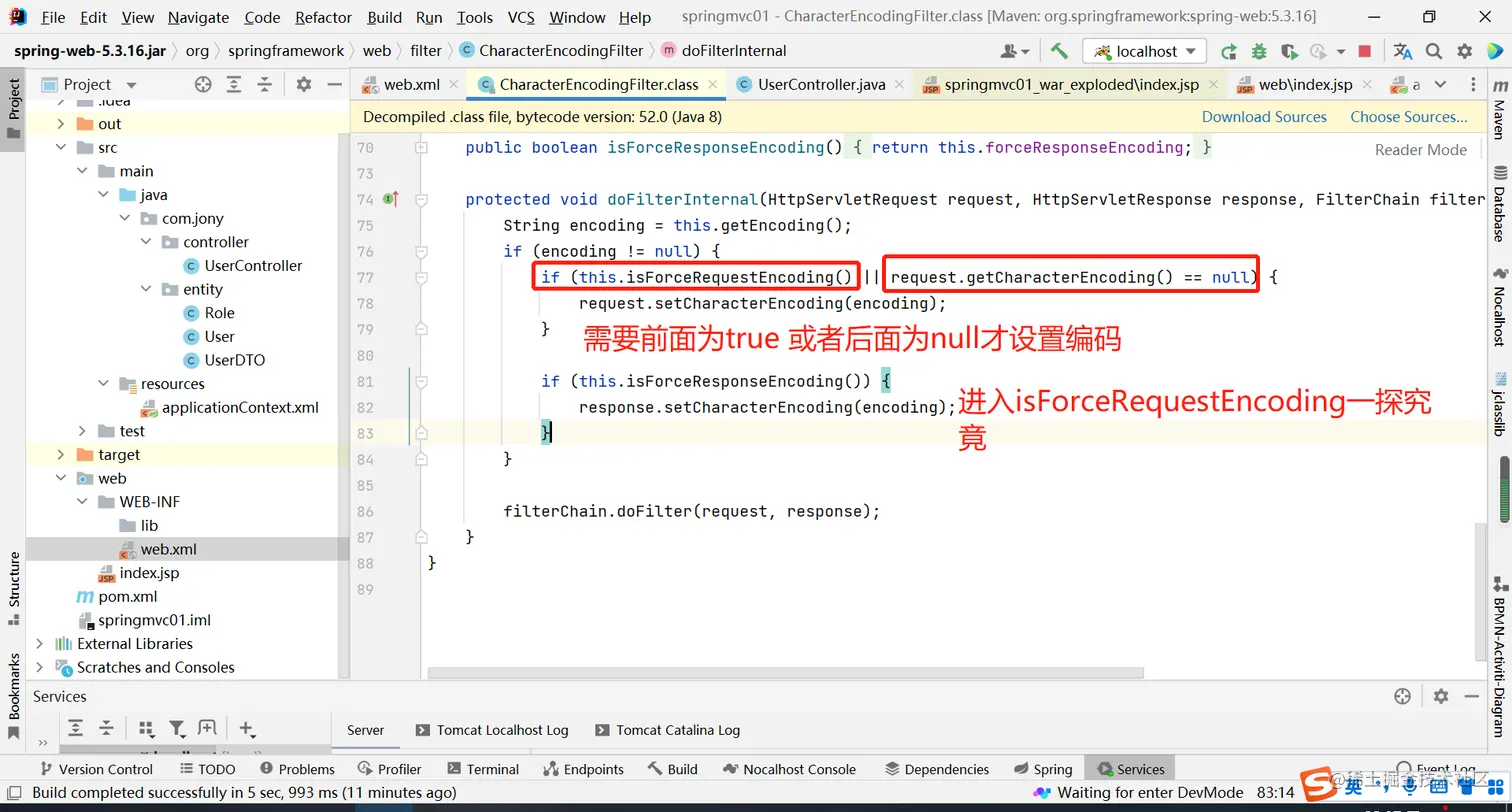Add a service with the plus icon
1512x812 pixels.
pos(247,728)
